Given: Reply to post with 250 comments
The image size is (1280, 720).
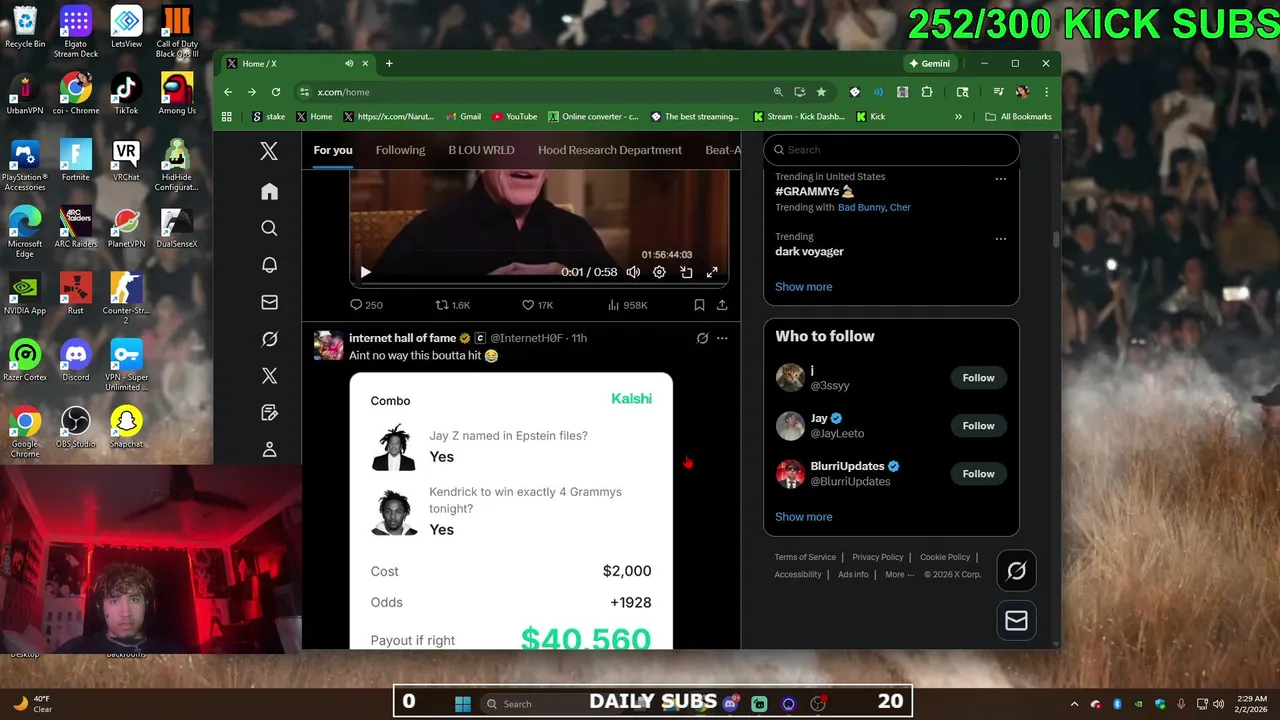Looking at the screenshot, I should 365,305.
